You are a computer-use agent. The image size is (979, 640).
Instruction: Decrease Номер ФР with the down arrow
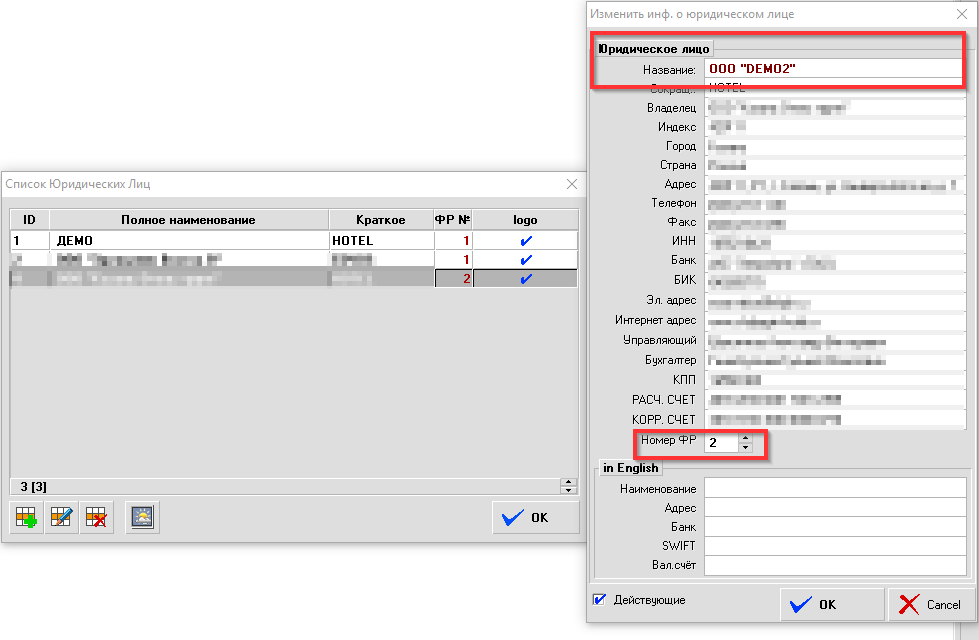(x=743, y=447)
